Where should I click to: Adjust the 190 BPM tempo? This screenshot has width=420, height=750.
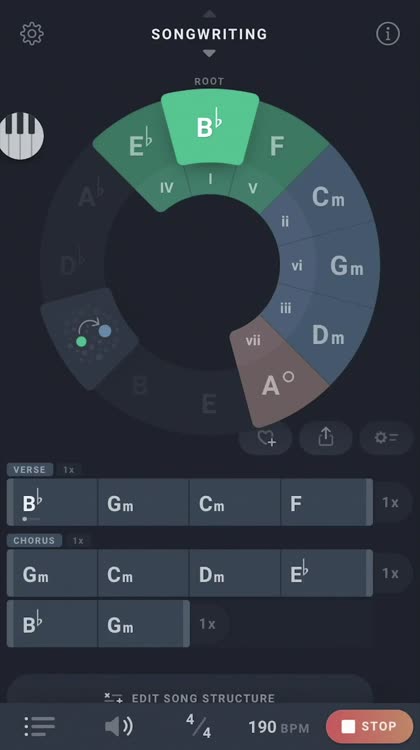(x=279, y=728)
